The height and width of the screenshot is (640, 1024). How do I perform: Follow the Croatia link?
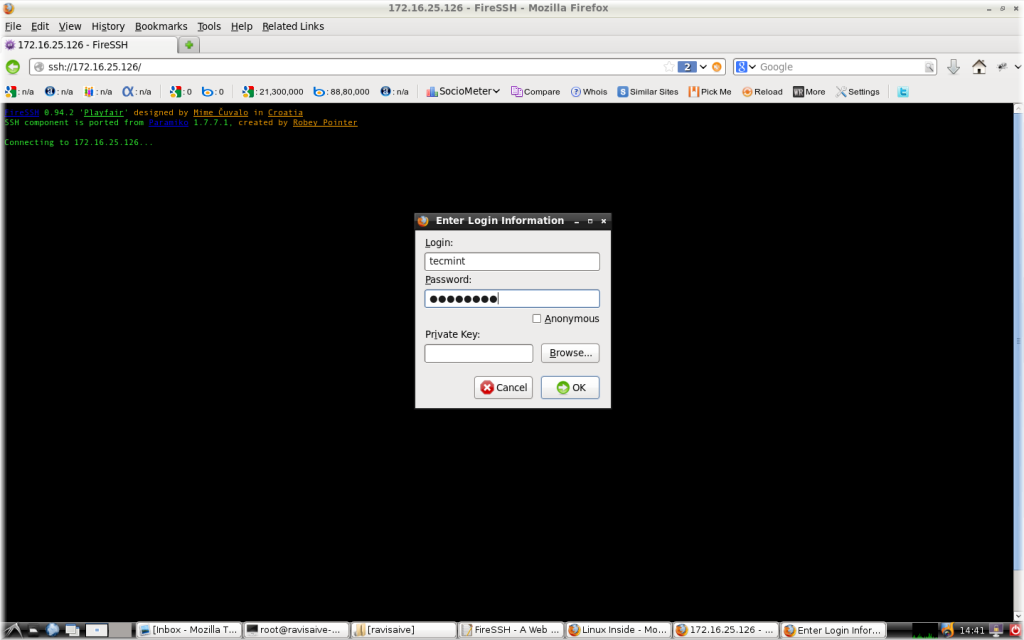point(285,112)
